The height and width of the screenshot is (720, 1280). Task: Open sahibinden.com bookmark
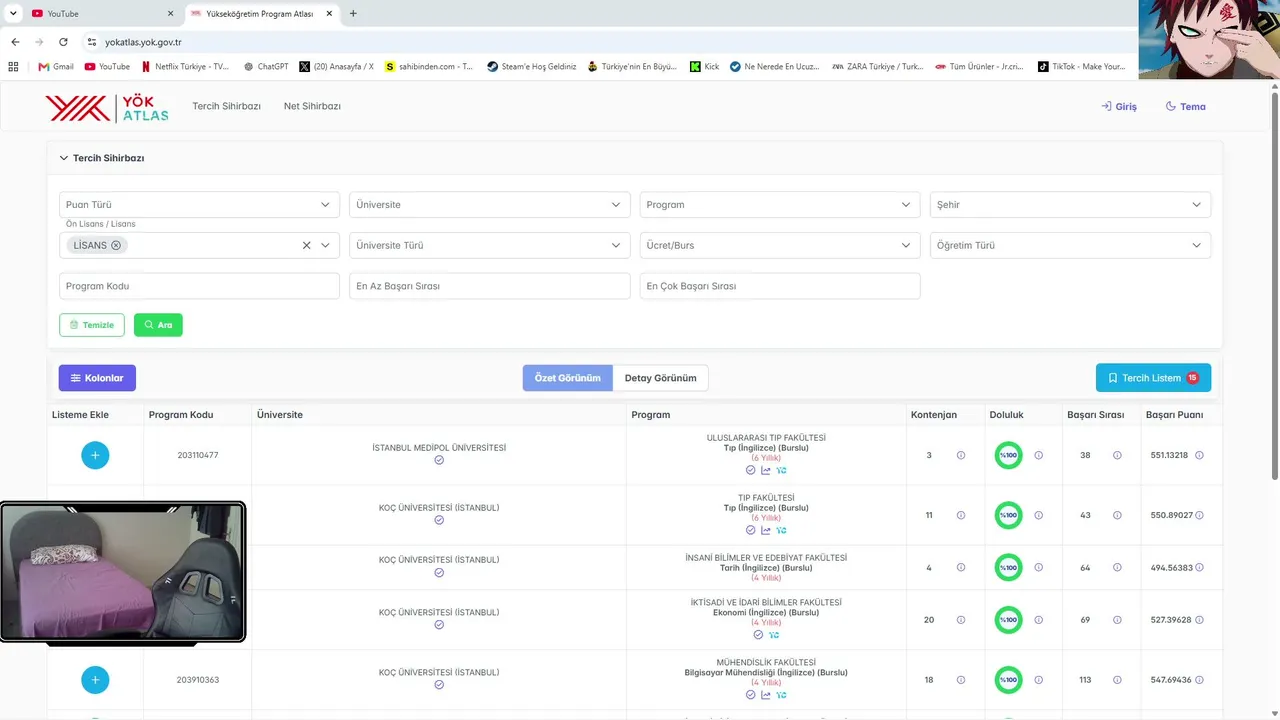(429, 66)
